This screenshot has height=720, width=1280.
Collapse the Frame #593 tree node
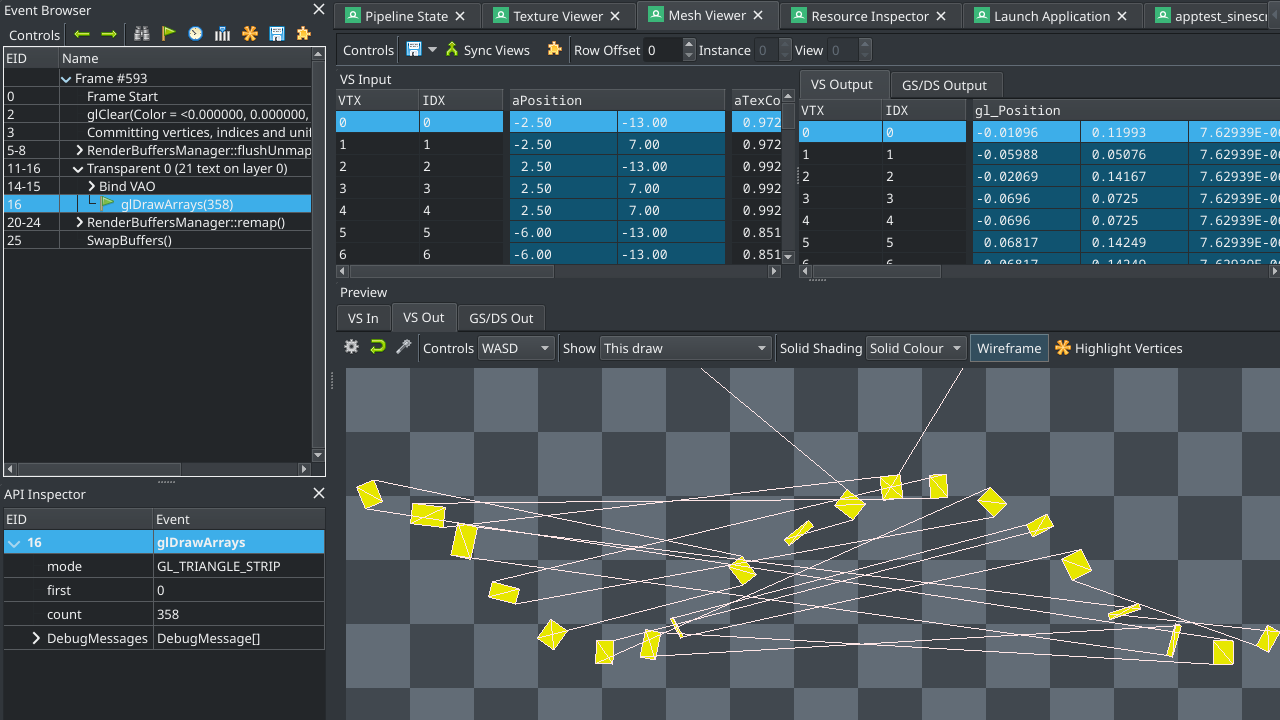67,79
